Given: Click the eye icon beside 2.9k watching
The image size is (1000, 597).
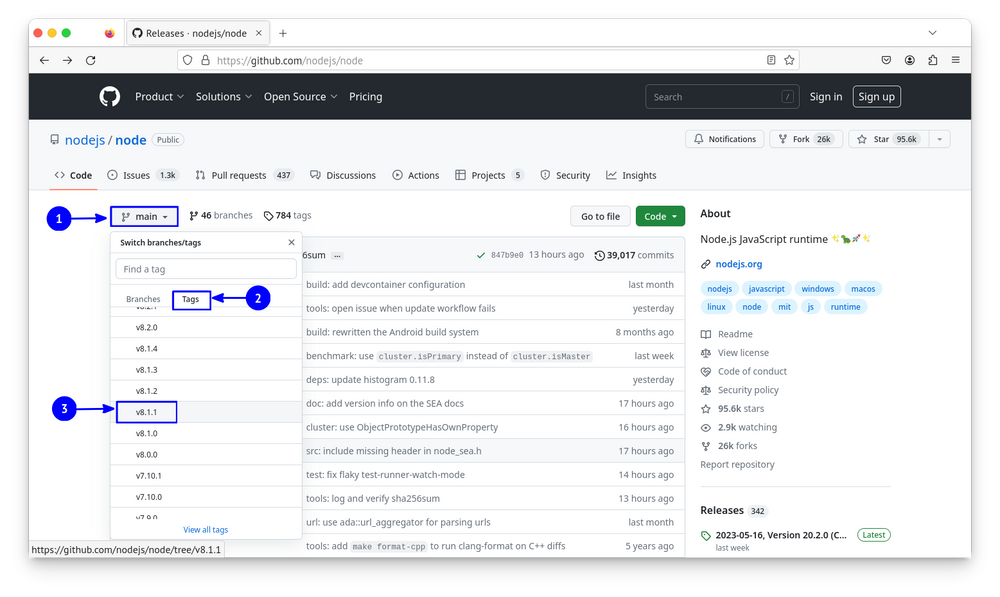Looking at the screenshot, I should (705, 427).
